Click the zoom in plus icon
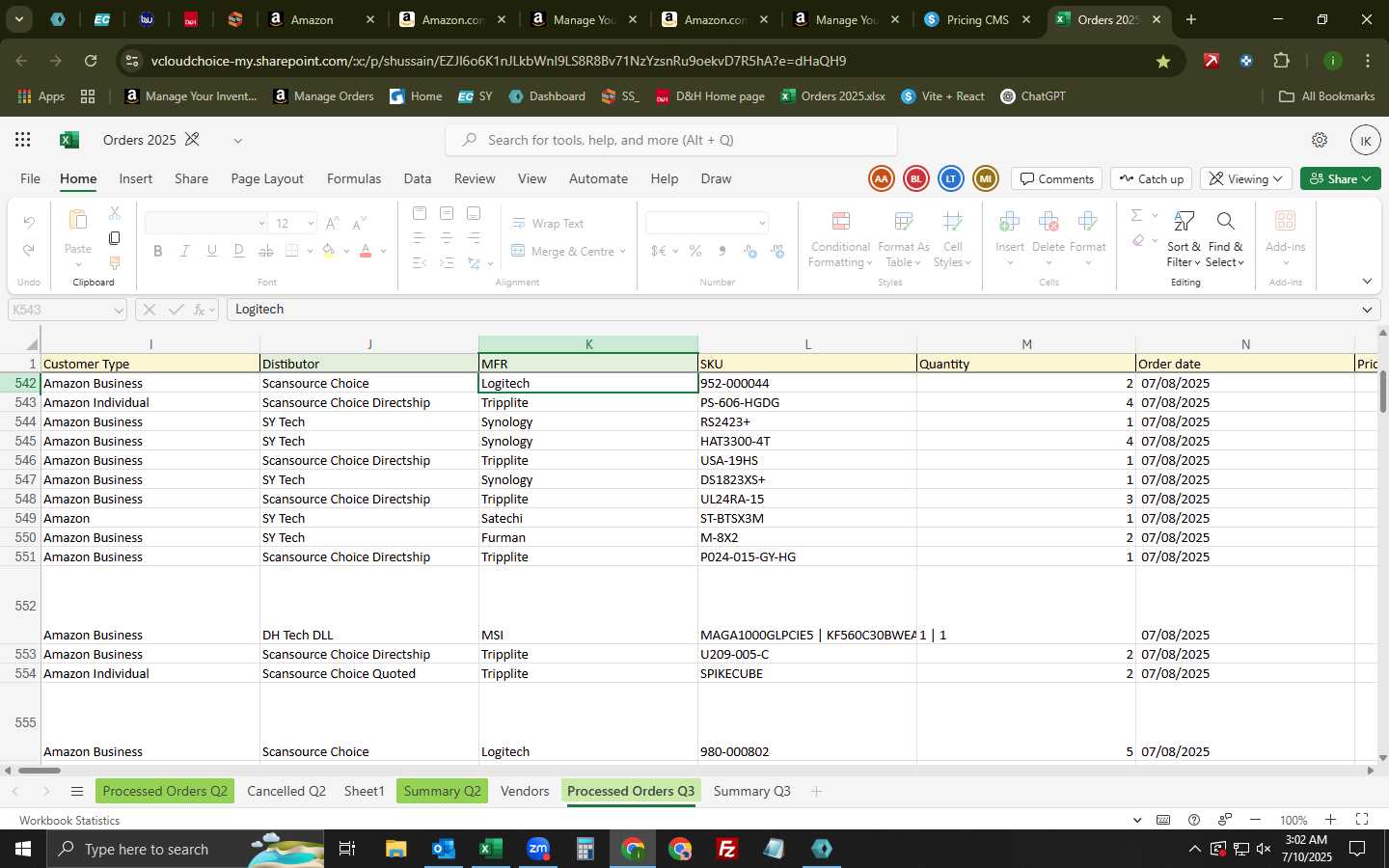 (1330, 820)
